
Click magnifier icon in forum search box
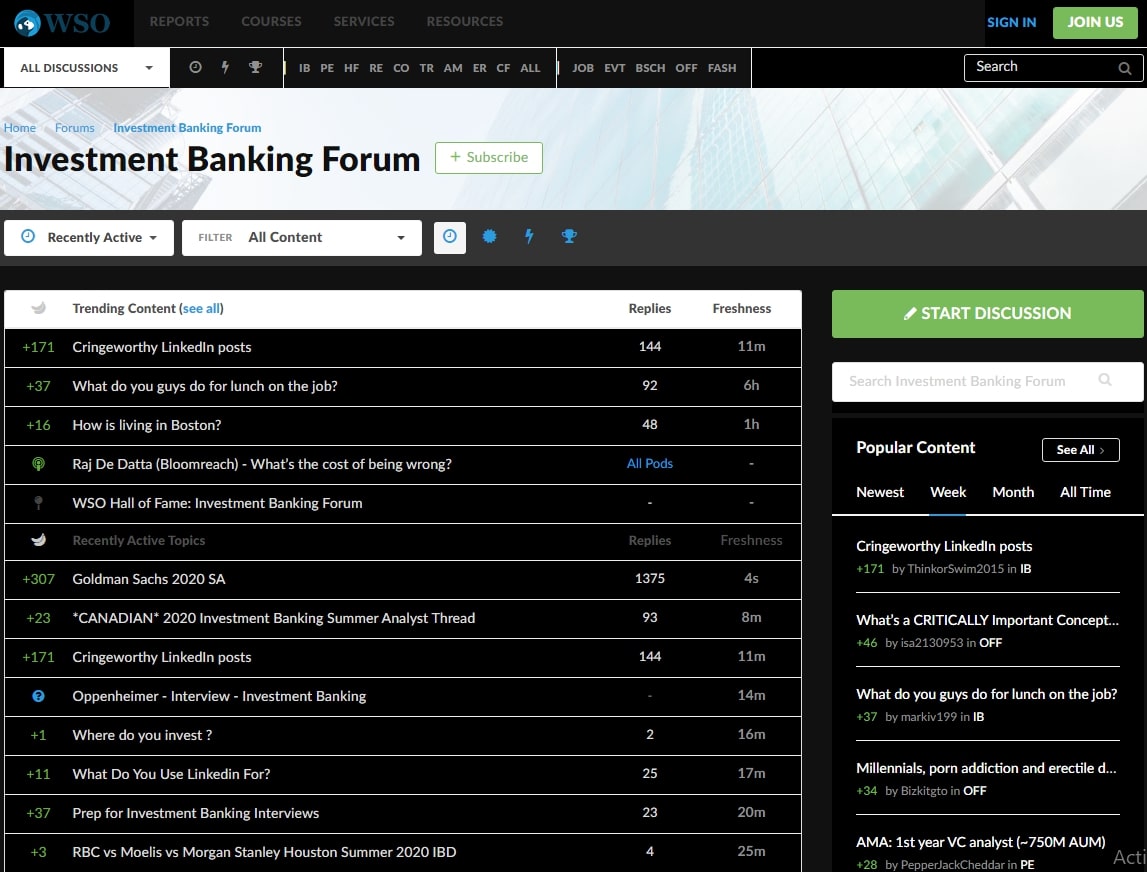[1105, 380]
